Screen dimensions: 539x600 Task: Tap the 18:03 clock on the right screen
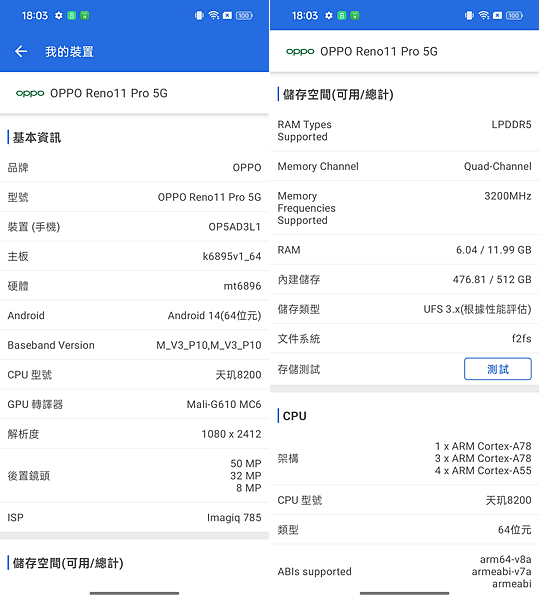tap(305, 16)
